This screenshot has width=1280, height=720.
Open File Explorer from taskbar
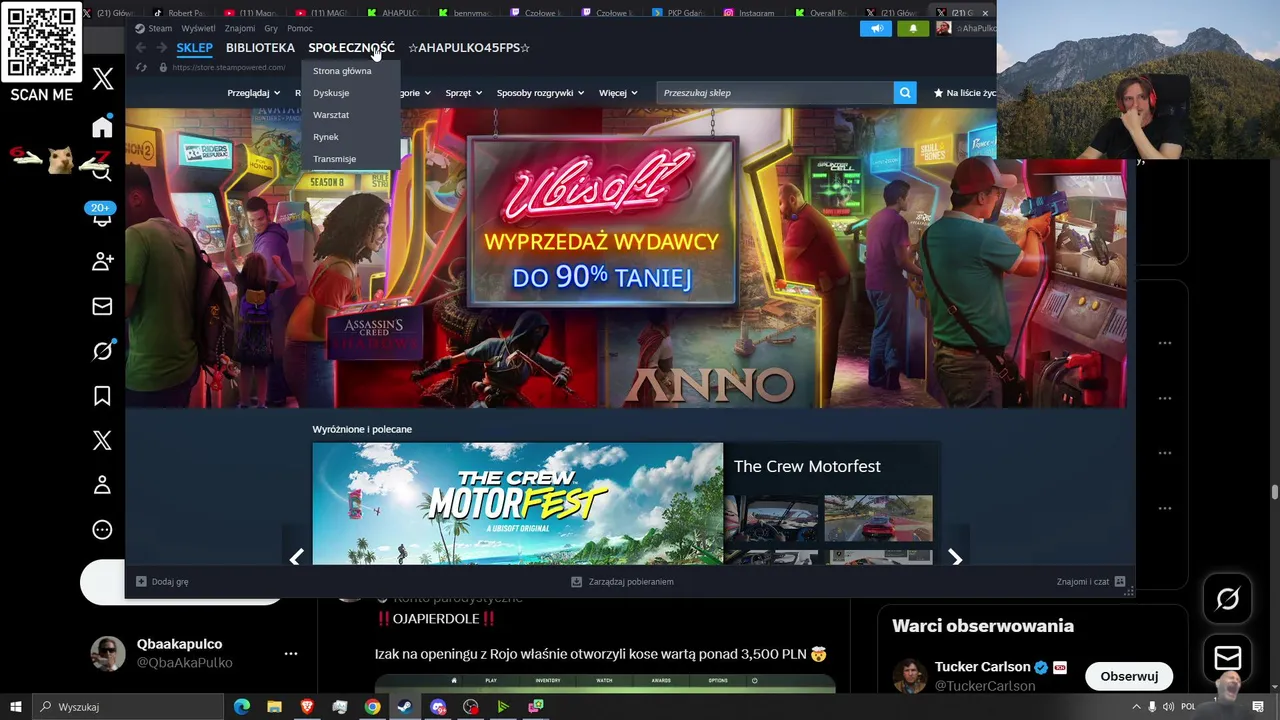click(274, 707)
